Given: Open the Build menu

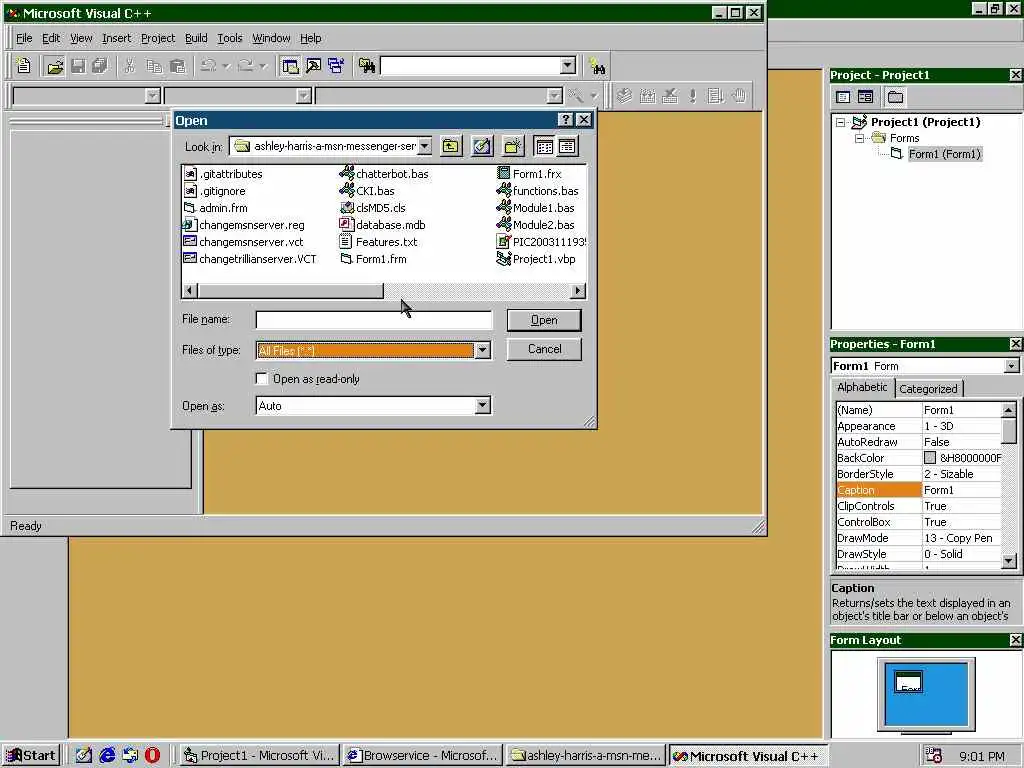Looking at the screenshot, I should point(196,38).
